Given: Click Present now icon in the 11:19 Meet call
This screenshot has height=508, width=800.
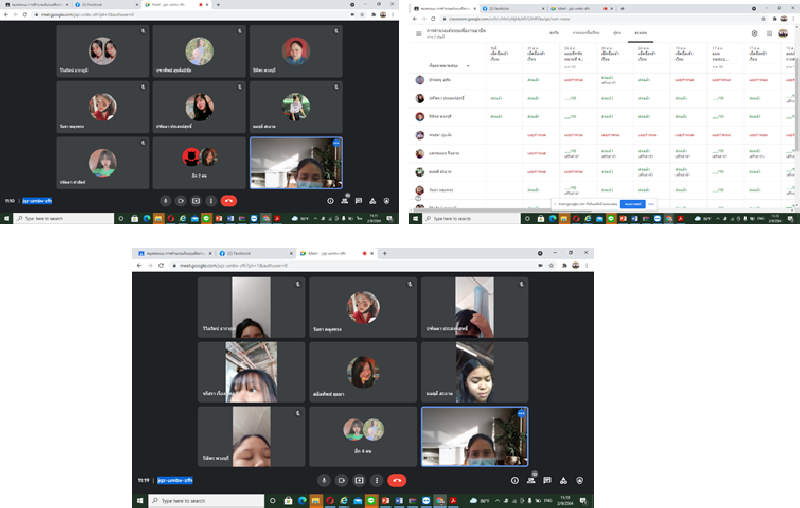Looking at the screenshot, I should click(x=360, y=480).
